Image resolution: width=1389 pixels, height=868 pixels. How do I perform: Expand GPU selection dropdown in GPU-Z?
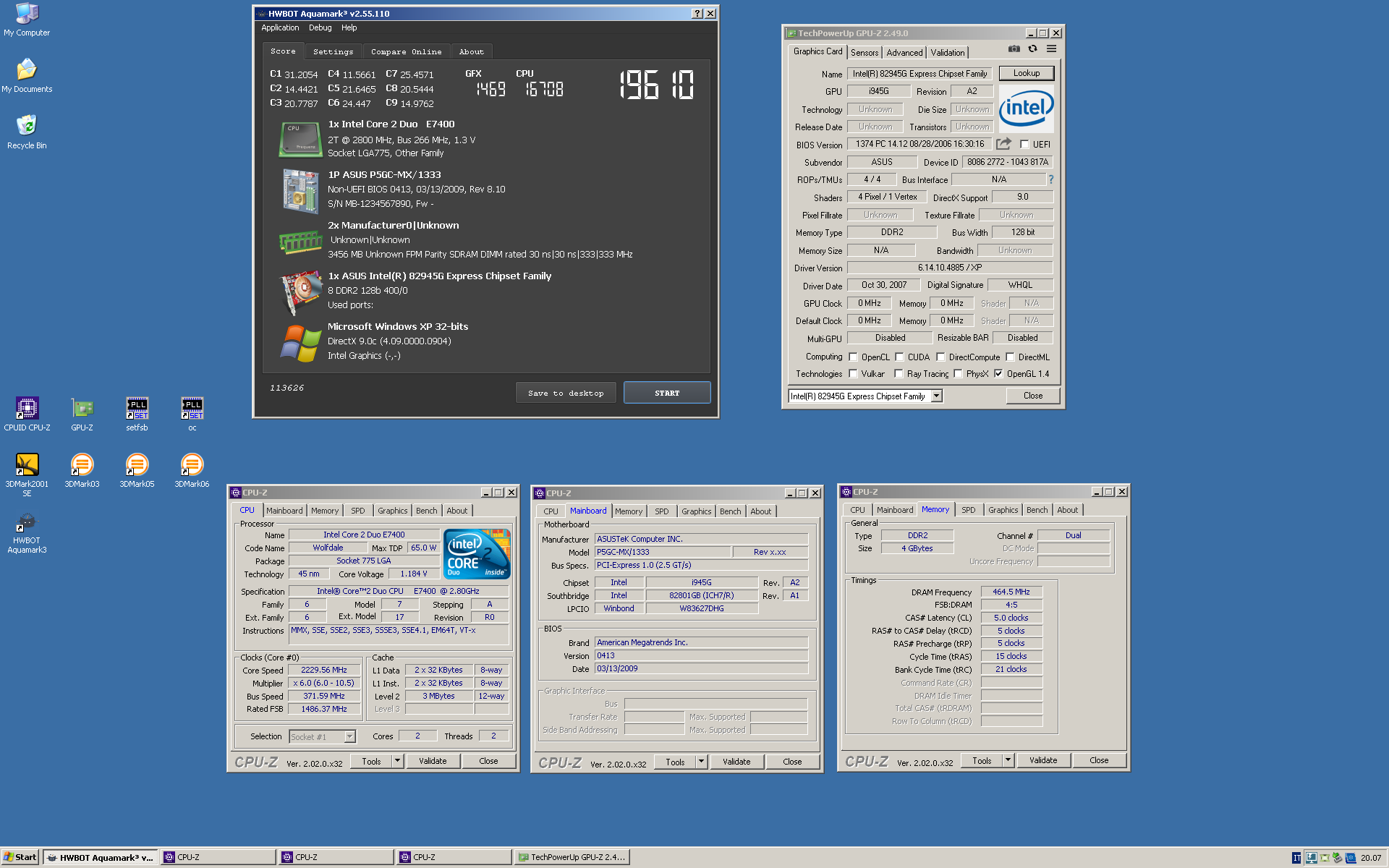click(937, 396)
